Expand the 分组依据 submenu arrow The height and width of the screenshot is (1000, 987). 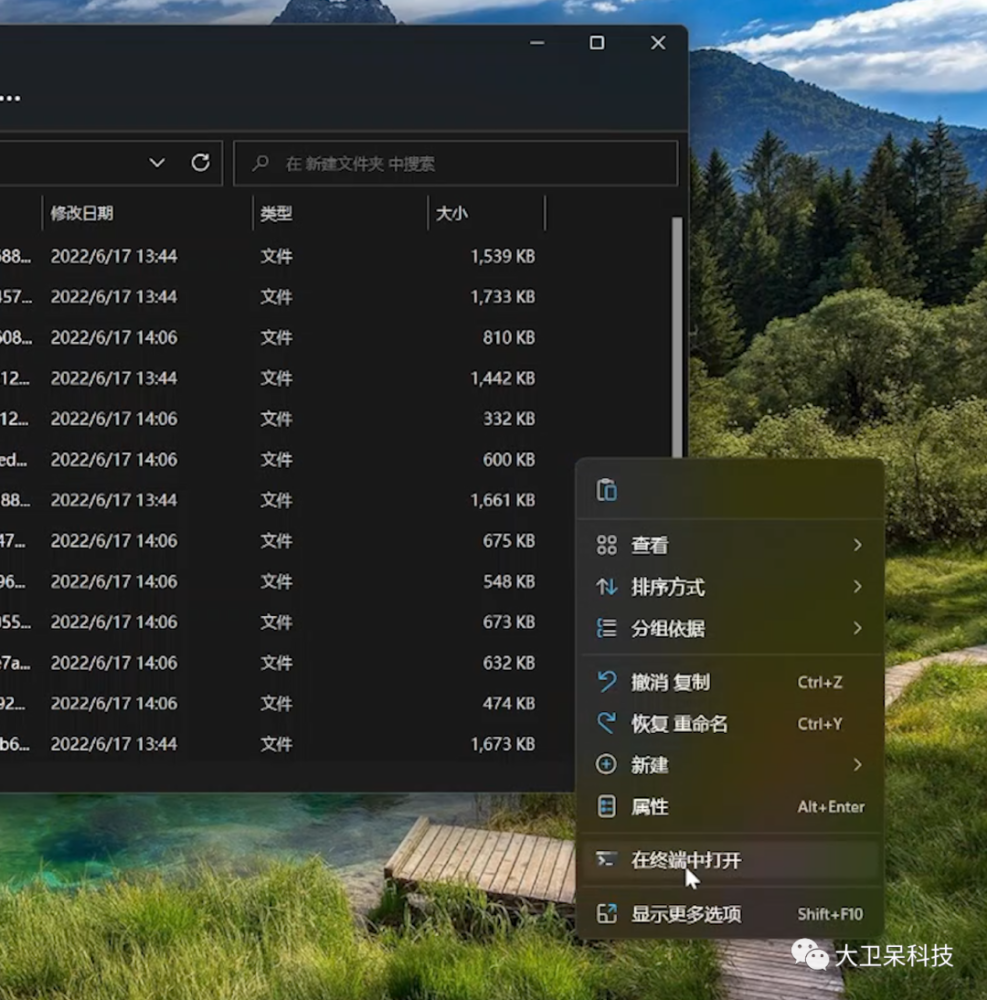point(857,628)
